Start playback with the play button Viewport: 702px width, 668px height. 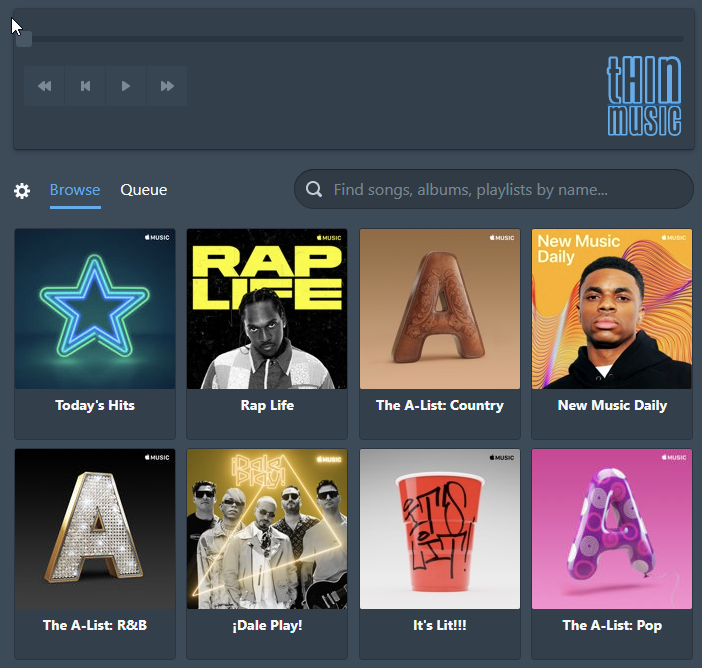[x=126, y=86]
